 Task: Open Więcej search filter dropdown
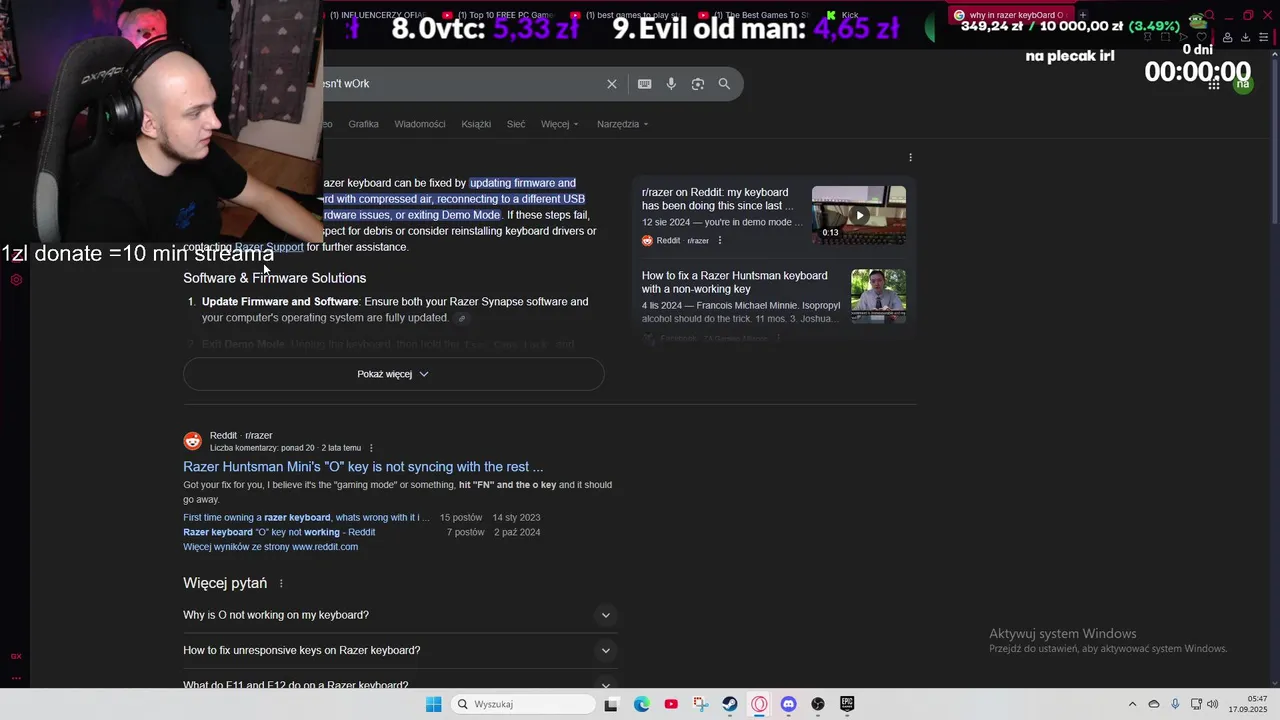tap(559, 124)
